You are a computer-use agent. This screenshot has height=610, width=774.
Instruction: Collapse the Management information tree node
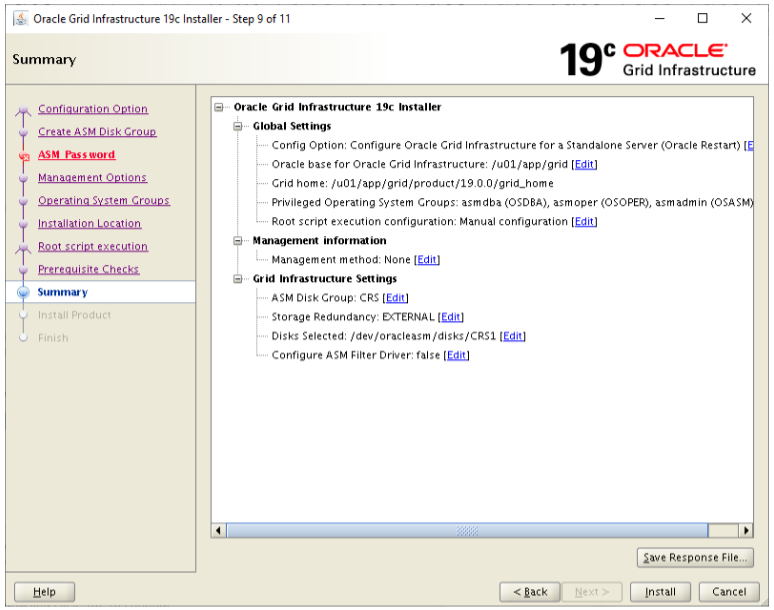click(x=238, y=241)
